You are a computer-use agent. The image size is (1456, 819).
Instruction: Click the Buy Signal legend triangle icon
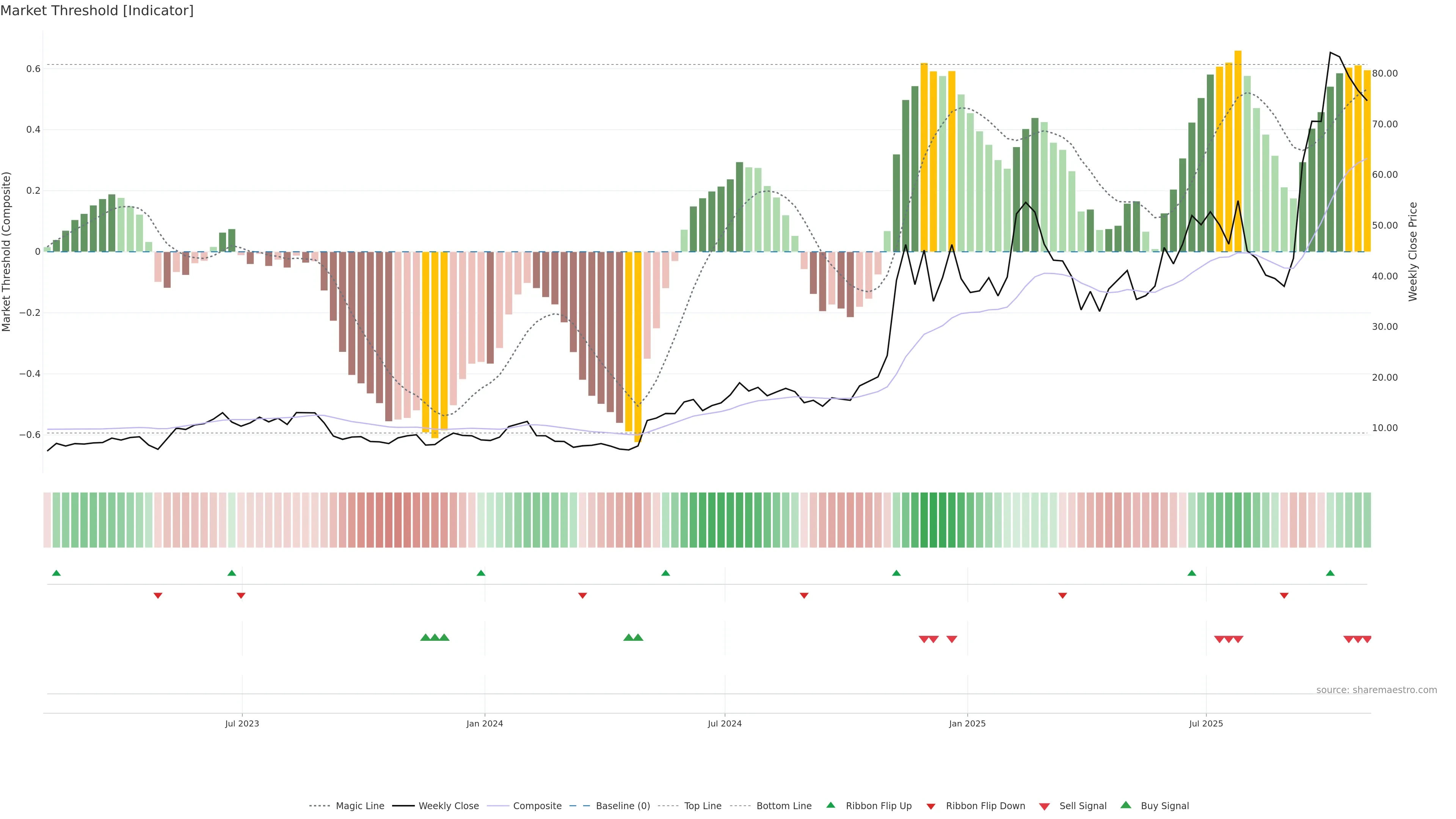1126,805
